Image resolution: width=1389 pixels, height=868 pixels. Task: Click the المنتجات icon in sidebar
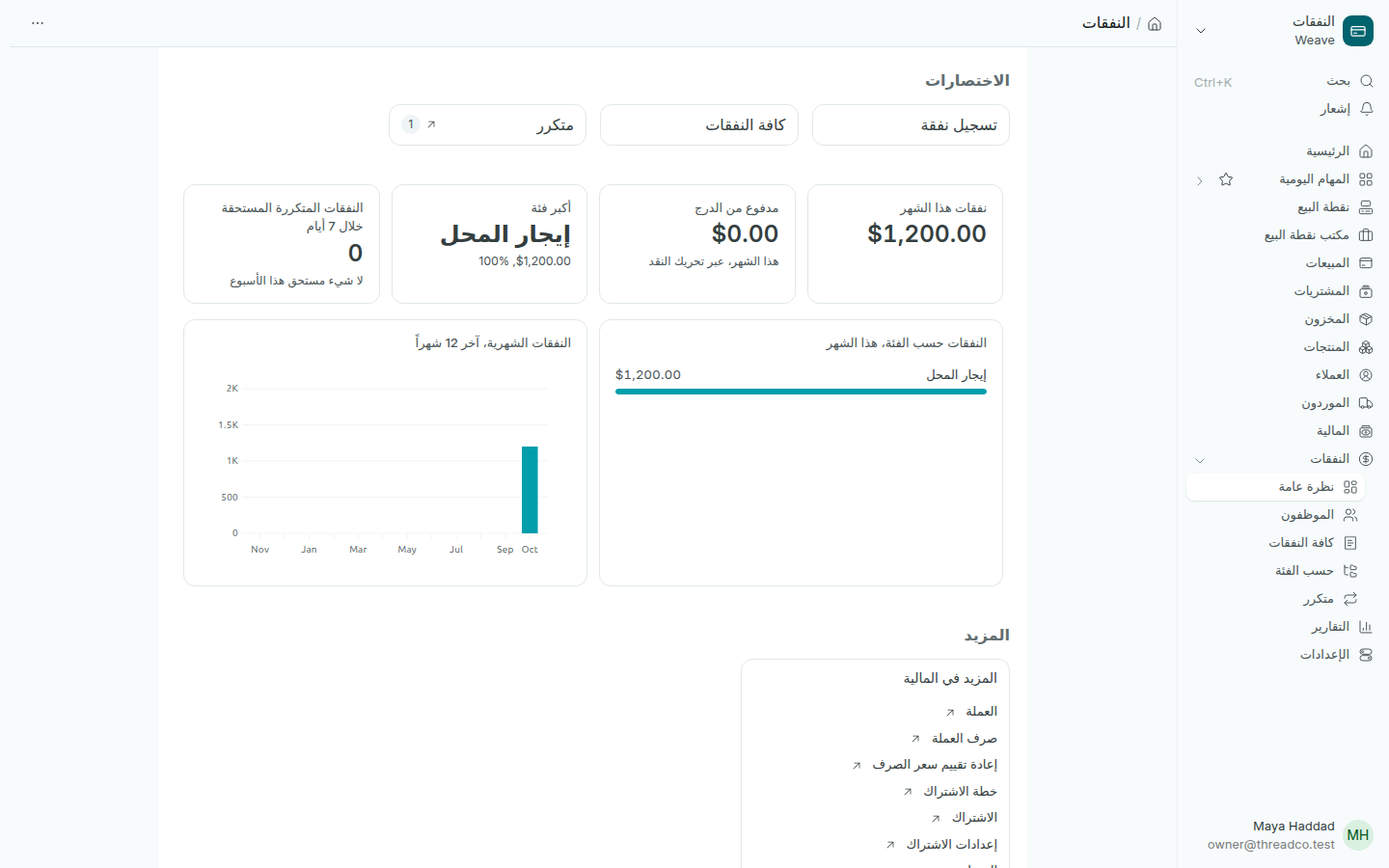pyautogui.click(x=1366, y=347)
